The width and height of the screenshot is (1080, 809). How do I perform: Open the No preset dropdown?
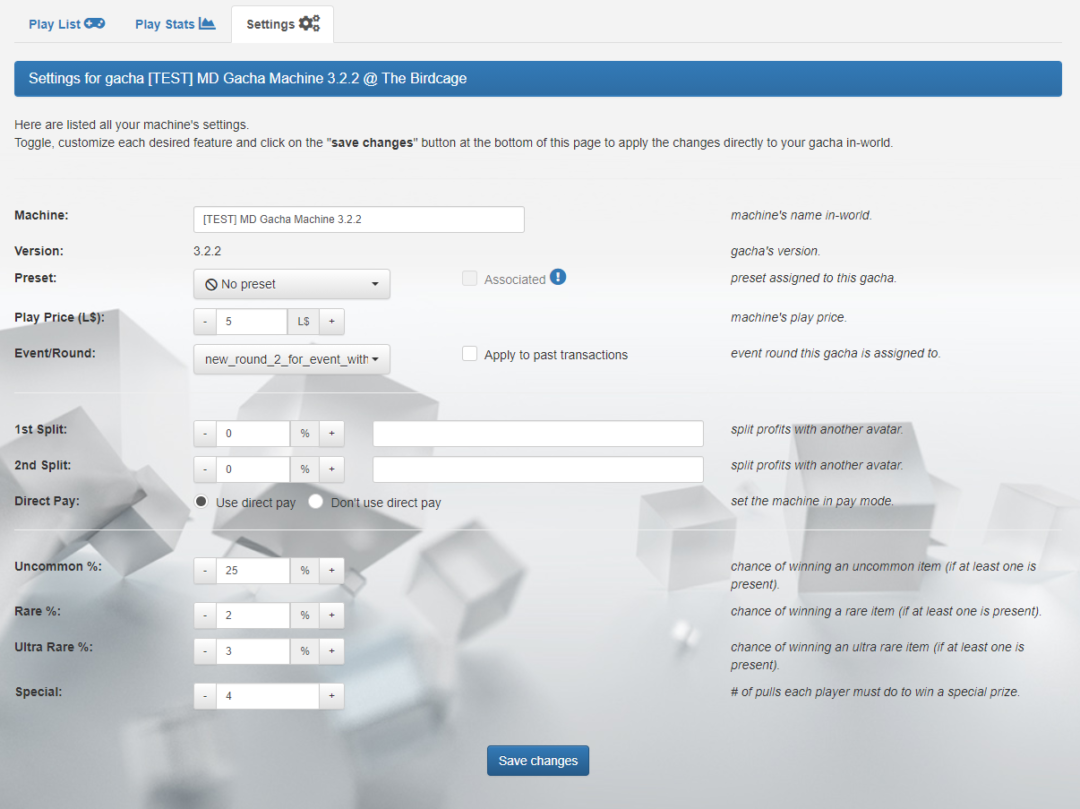point(291,283)
